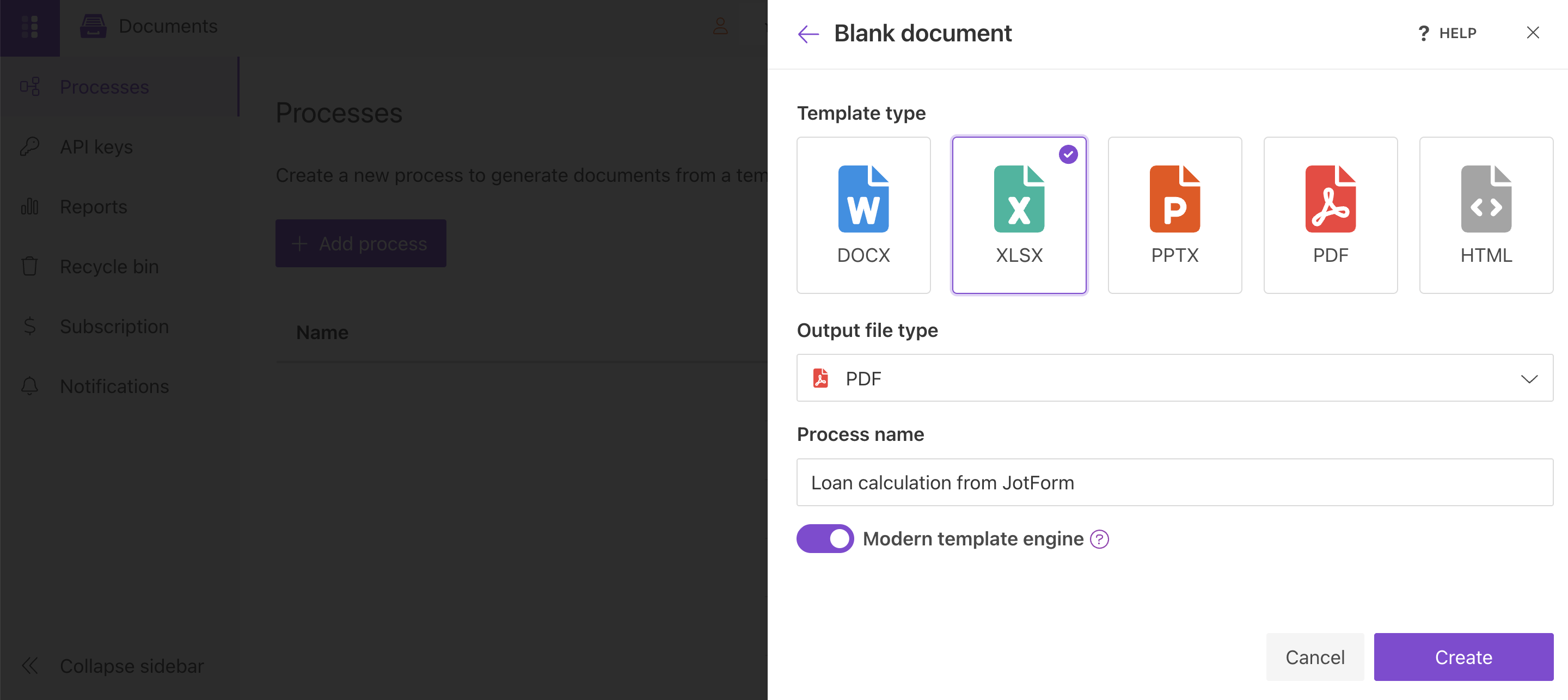
Task: Click Collapse sidebar
Action: (x=113, y=666)
